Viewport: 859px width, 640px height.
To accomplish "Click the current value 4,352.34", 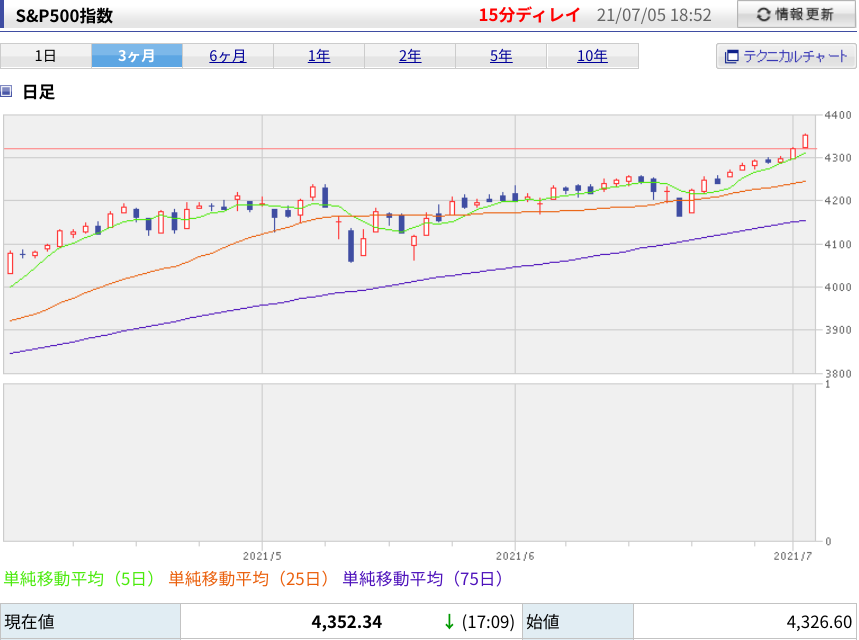I will [346, 622].
